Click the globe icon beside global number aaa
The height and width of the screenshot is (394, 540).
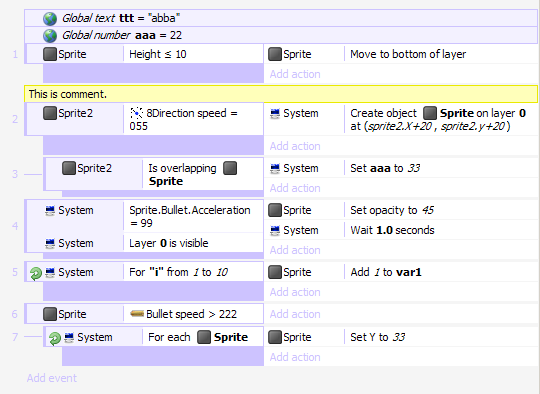[50, 35]
